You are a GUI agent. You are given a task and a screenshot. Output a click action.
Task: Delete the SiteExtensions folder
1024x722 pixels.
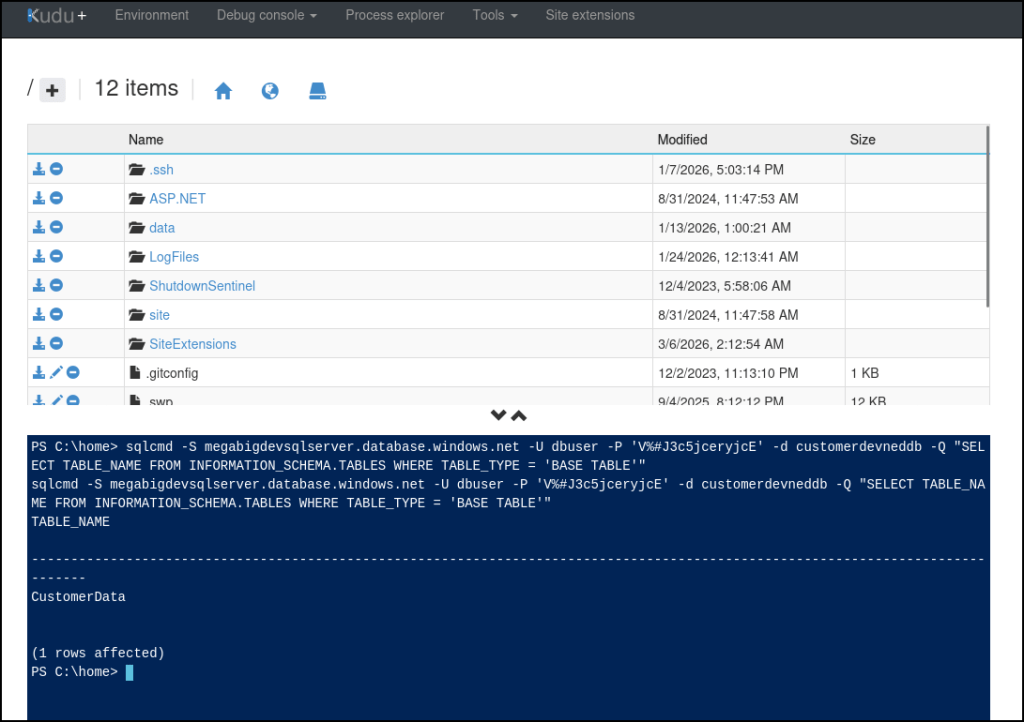(57, 344)
